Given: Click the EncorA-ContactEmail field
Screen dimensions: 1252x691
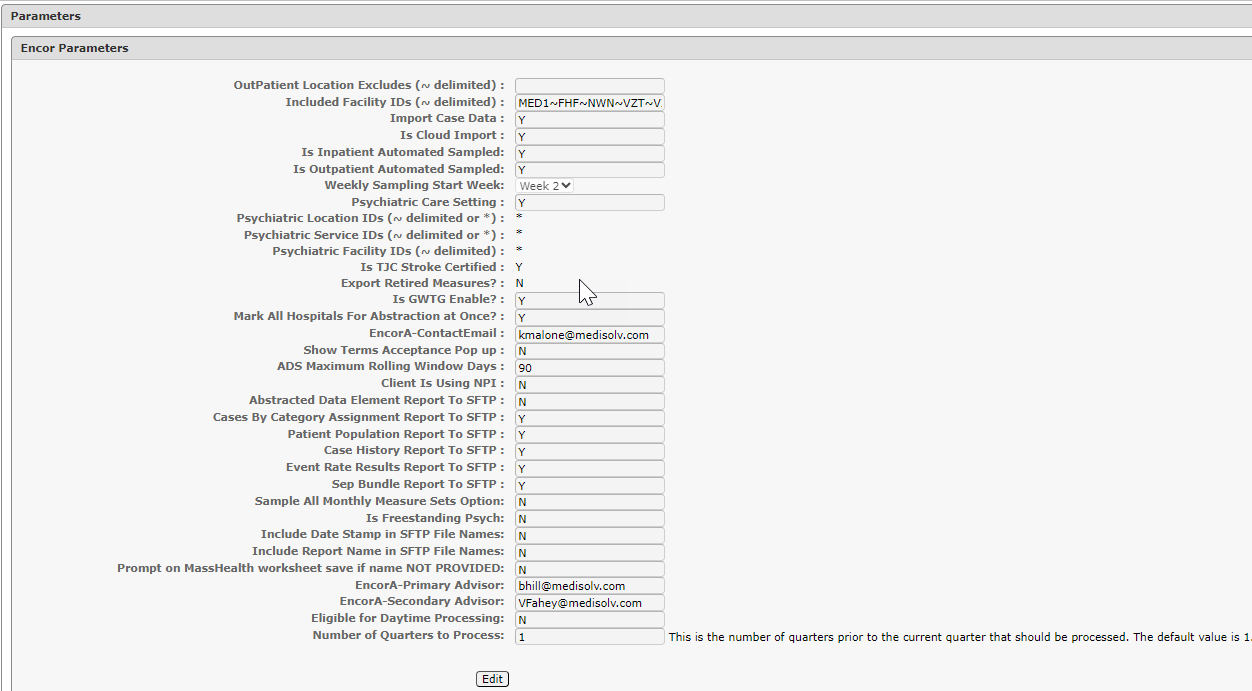Looking at the screenshot, I should point(590,334).
